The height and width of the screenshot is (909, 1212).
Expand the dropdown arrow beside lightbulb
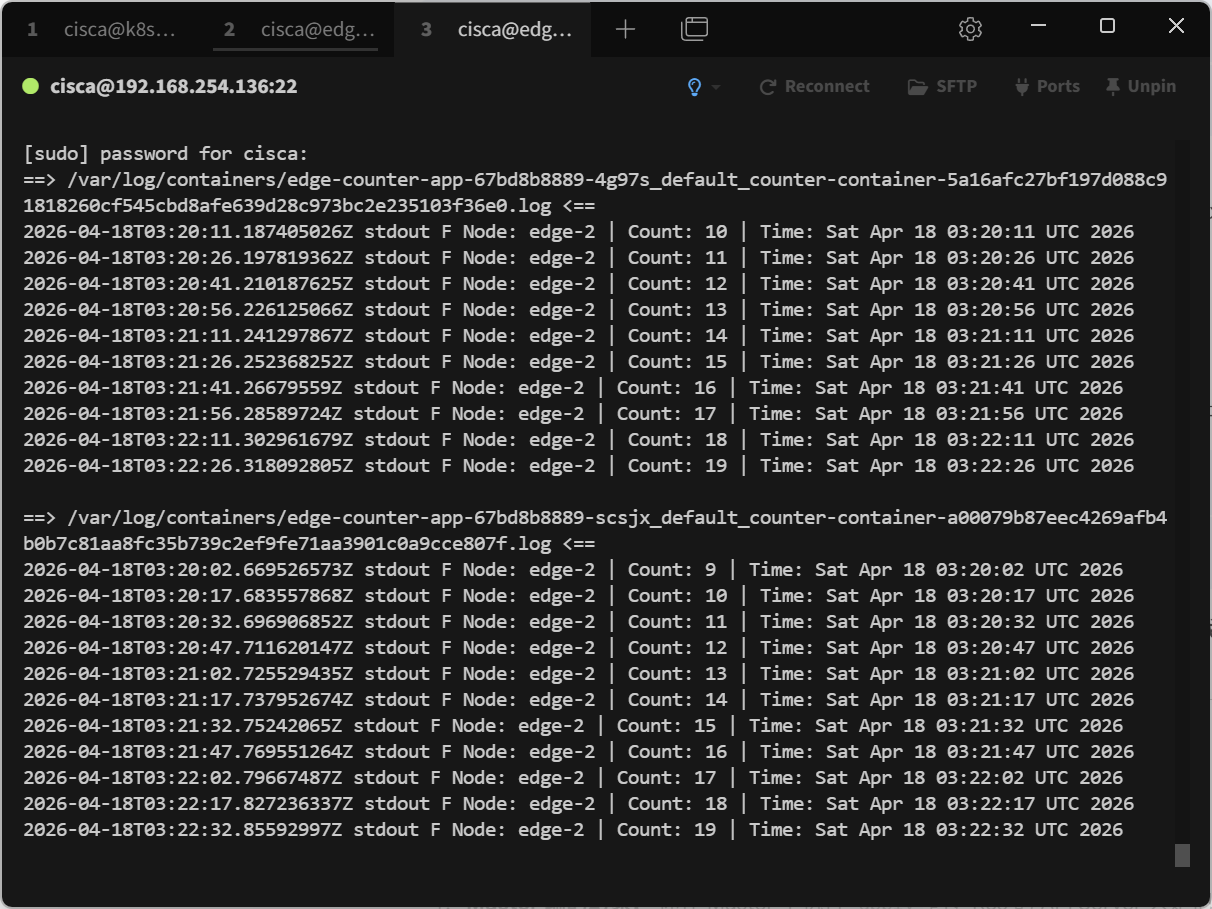[716, 88]
